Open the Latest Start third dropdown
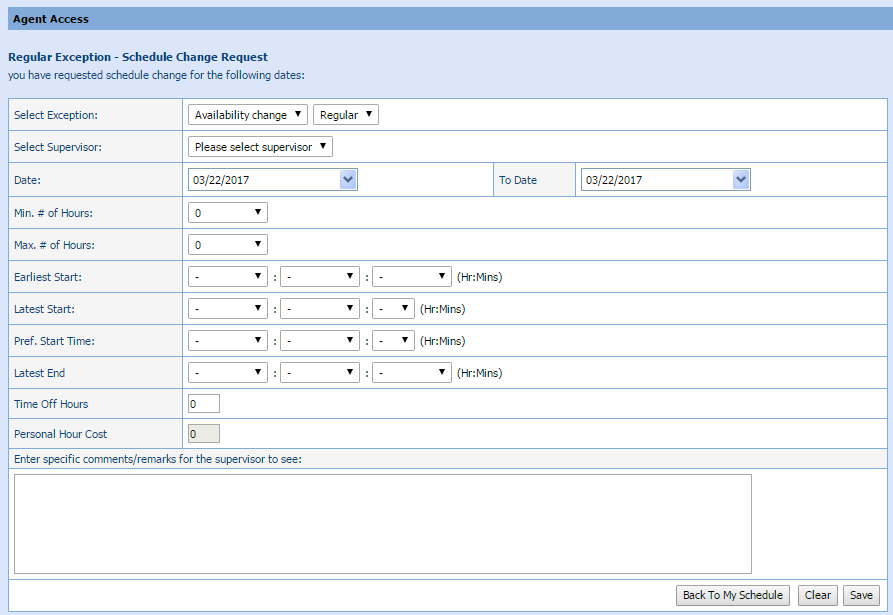Viewport: 893px width, 615px height. (393, 309)
